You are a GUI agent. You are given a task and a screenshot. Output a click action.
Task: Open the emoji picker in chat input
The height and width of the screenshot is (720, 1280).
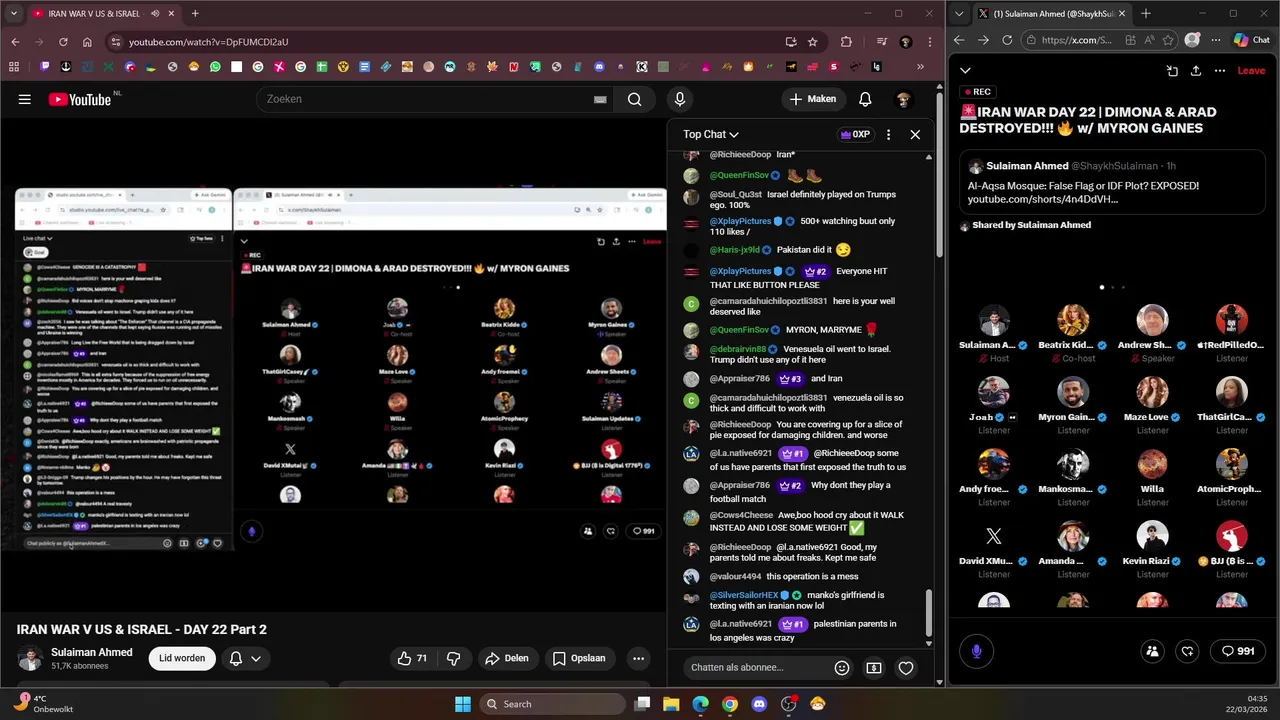(842, 668)
